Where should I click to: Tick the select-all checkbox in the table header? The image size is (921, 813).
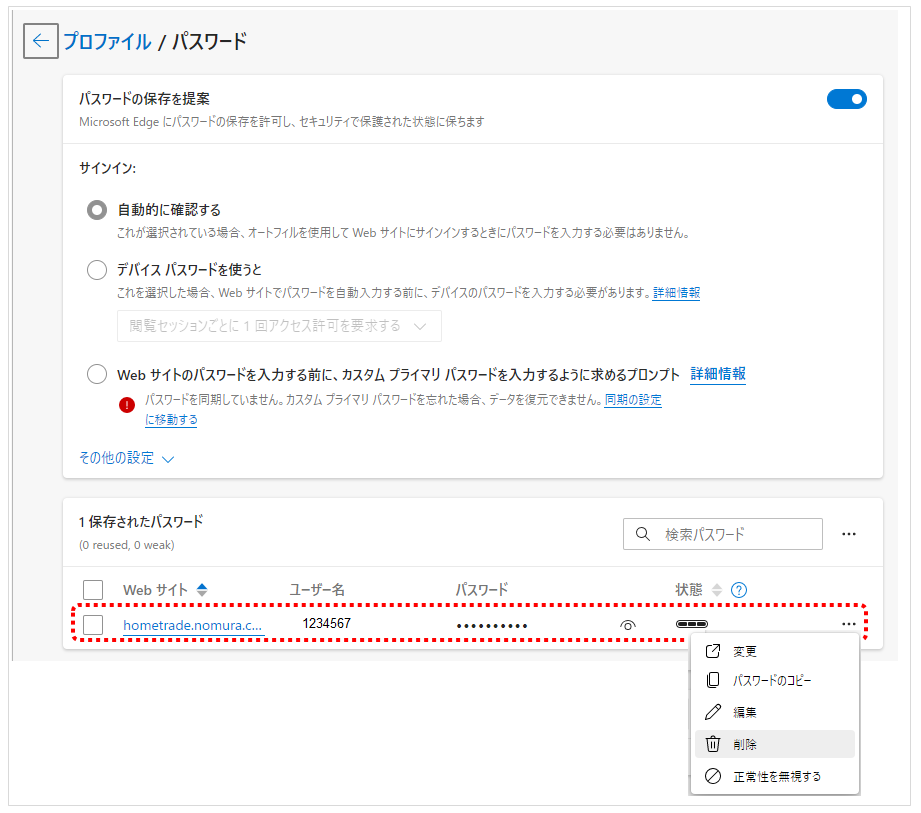(x=93, y=590)
